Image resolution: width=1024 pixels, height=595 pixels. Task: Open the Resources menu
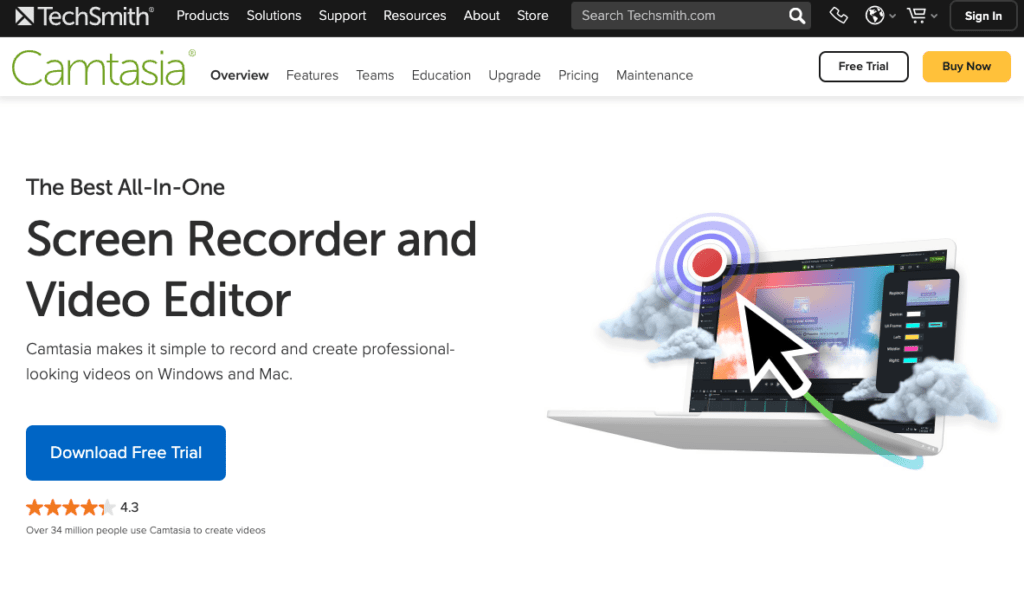(415, 16)
